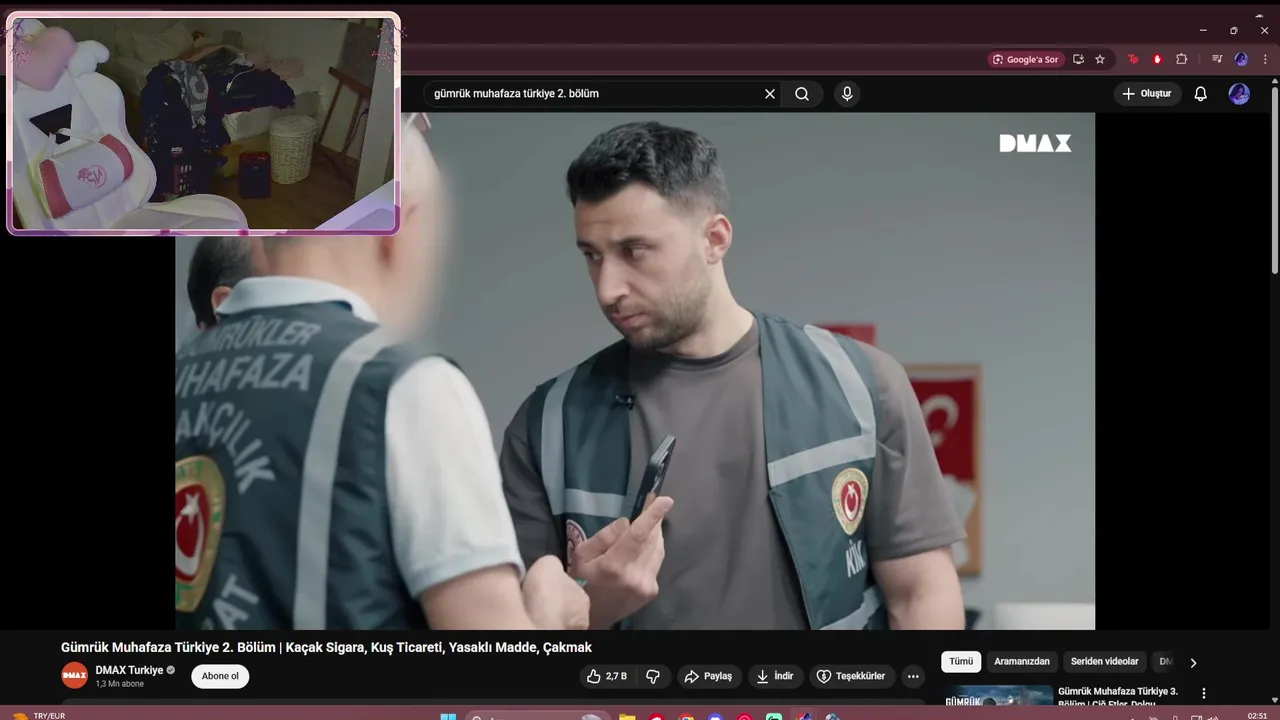1280x720 pixels.
Task: Click the taskbar clock showing 02:51
Action: 1257,716
